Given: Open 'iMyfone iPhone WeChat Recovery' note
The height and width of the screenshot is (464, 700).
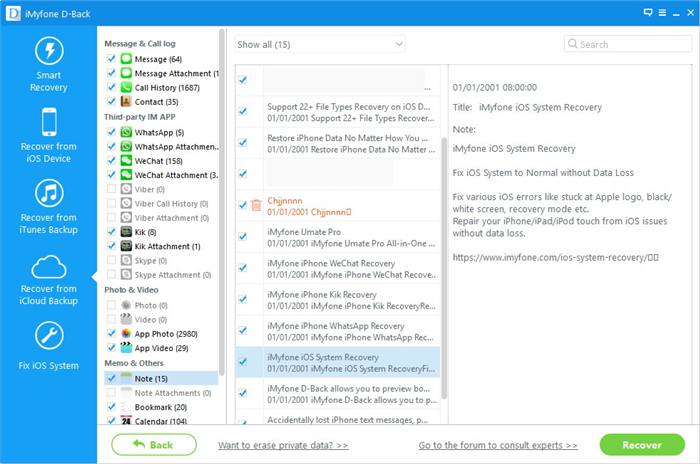Looking at the screenshot, I should click(x=351, y=268).
